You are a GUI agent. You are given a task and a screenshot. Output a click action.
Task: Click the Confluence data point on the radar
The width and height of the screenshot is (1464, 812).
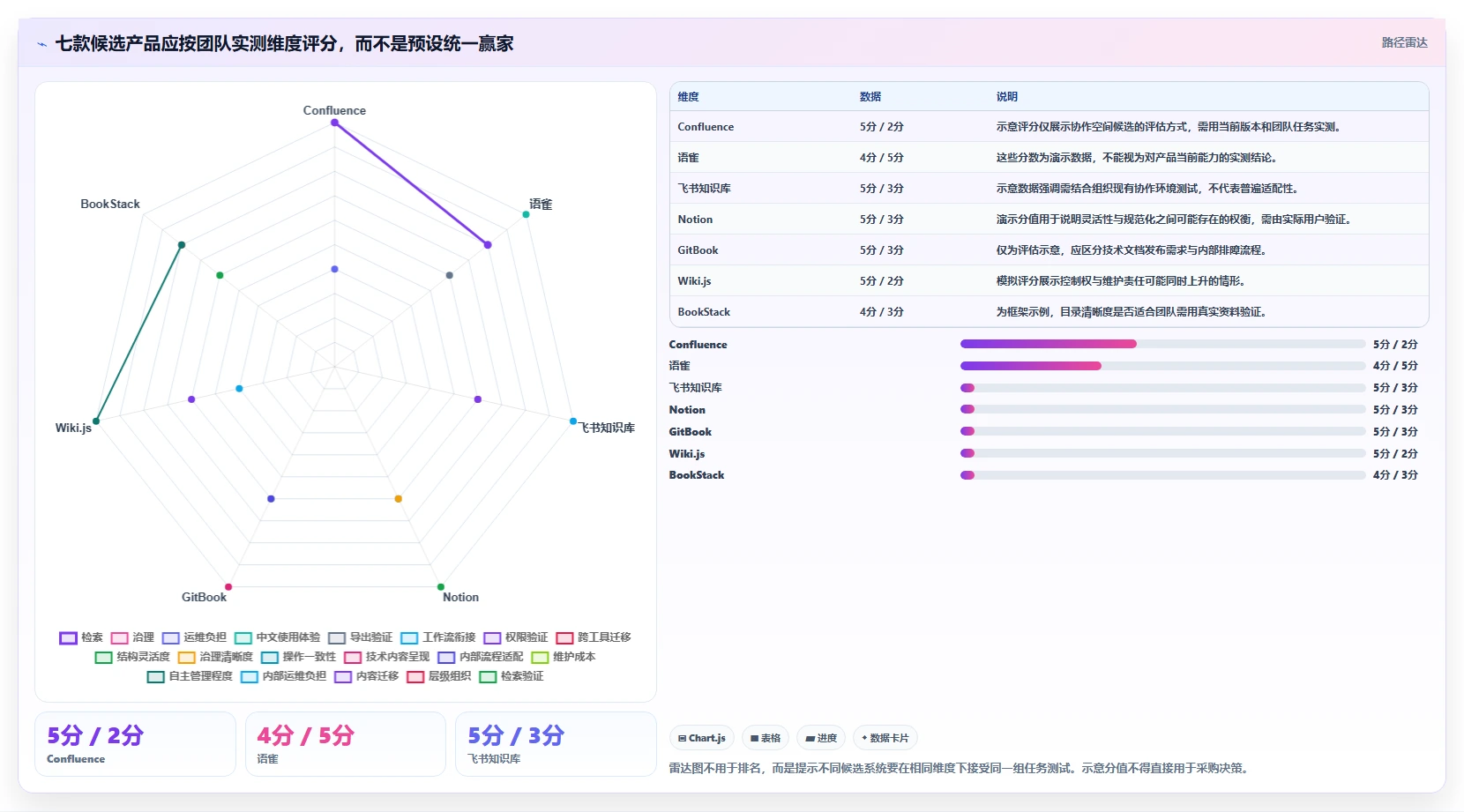pyautogui.click(x=334, y=123)
